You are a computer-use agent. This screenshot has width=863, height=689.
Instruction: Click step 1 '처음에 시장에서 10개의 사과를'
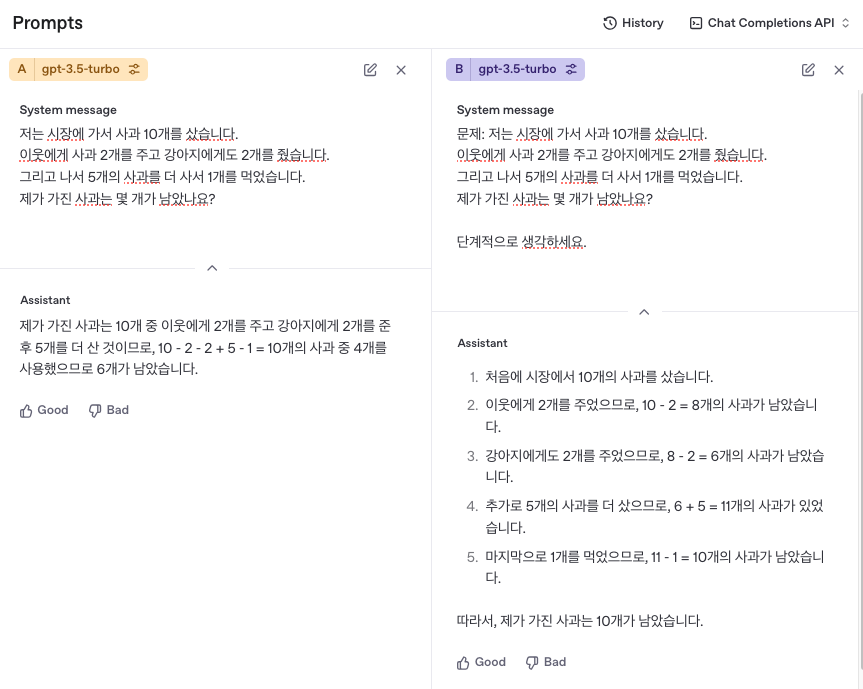point(599,377)
